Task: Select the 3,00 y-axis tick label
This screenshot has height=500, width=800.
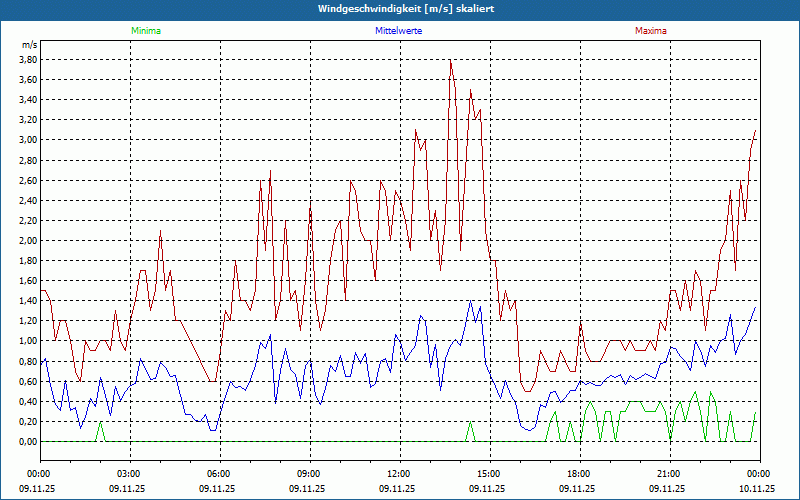Action: [x=28, y=140]
